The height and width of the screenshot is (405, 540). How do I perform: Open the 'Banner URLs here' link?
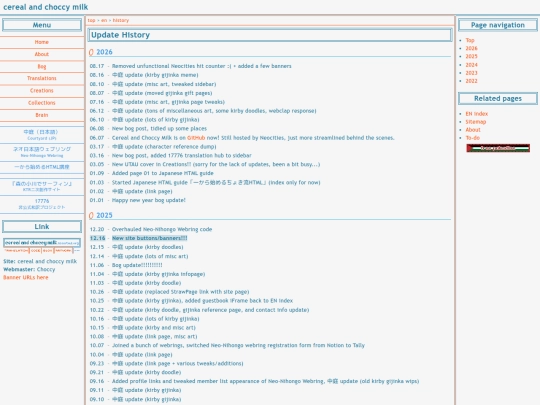click(26, 277)
